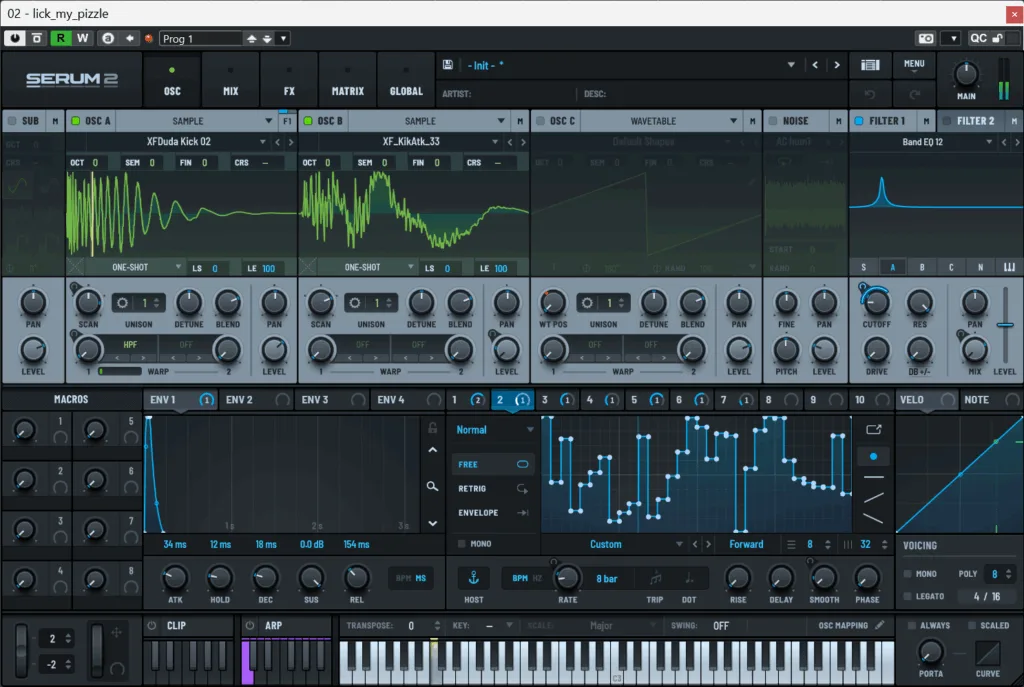Click the OSC Mapping pencil icon
The image size is (1024, 687).
(880, 625)
